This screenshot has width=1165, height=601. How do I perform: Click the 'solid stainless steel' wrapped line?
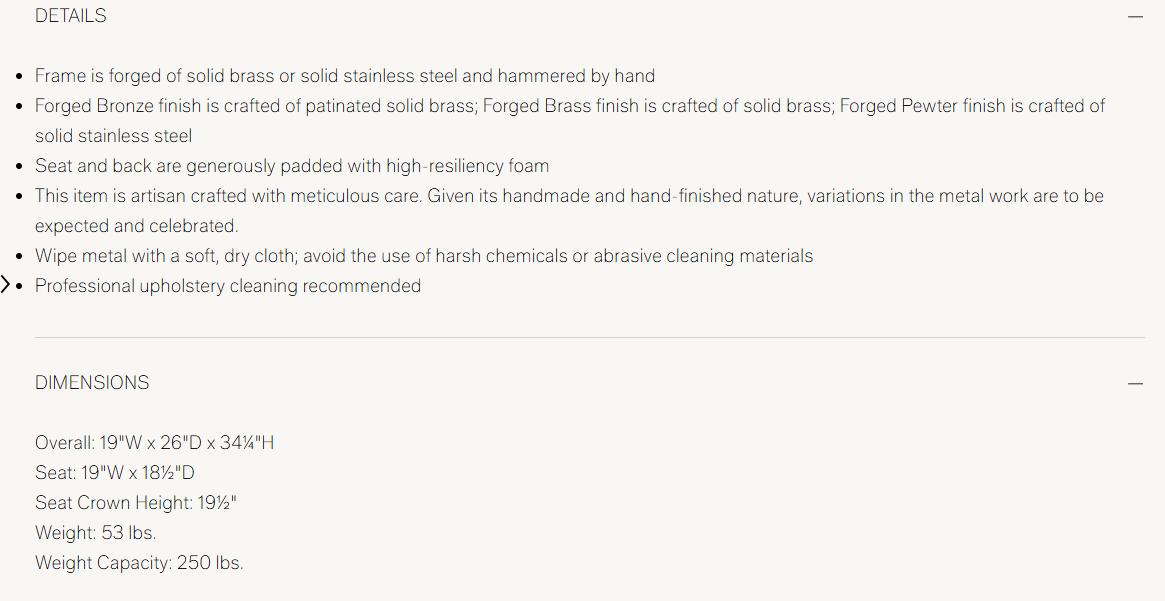click(114, 136)
